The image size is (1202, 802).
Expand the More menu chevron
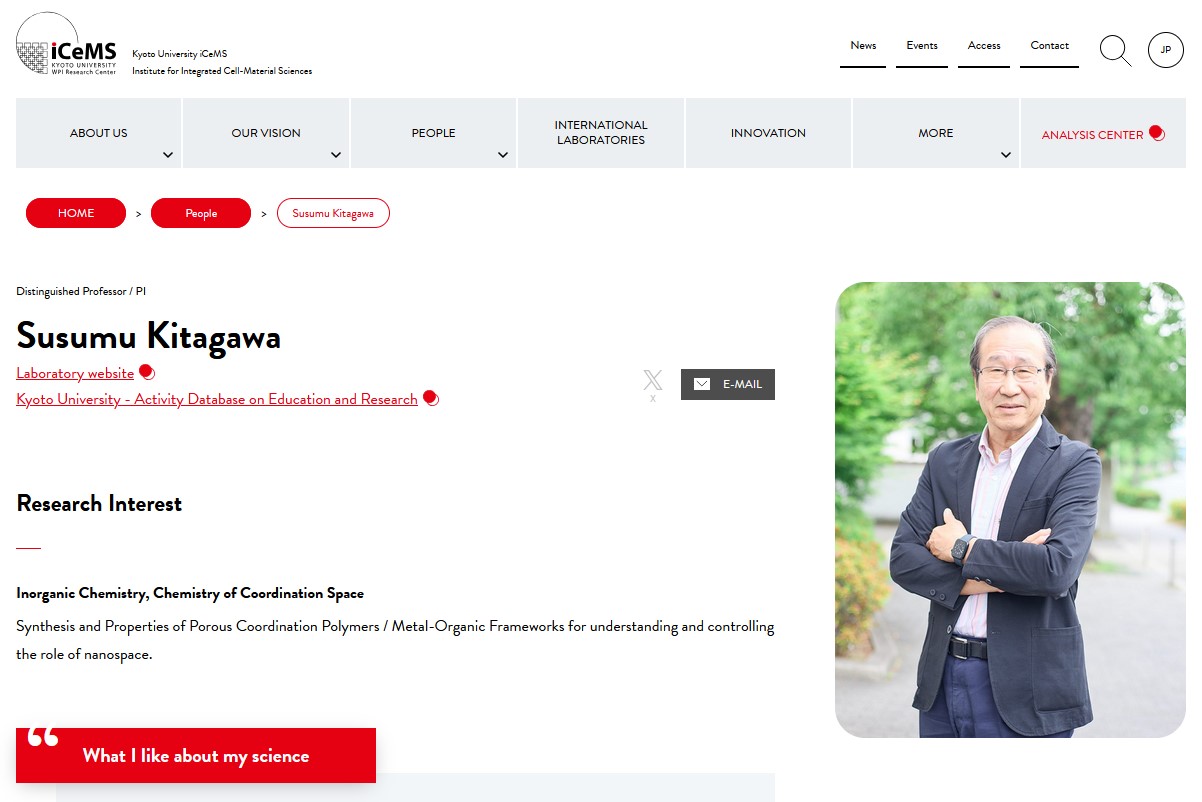pos(1006,155)
